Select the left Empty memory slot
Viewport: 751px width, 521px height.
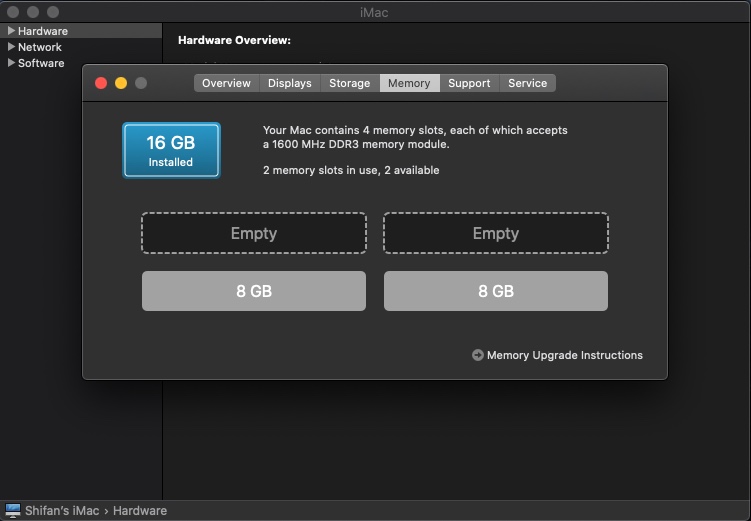click(254, 233)
